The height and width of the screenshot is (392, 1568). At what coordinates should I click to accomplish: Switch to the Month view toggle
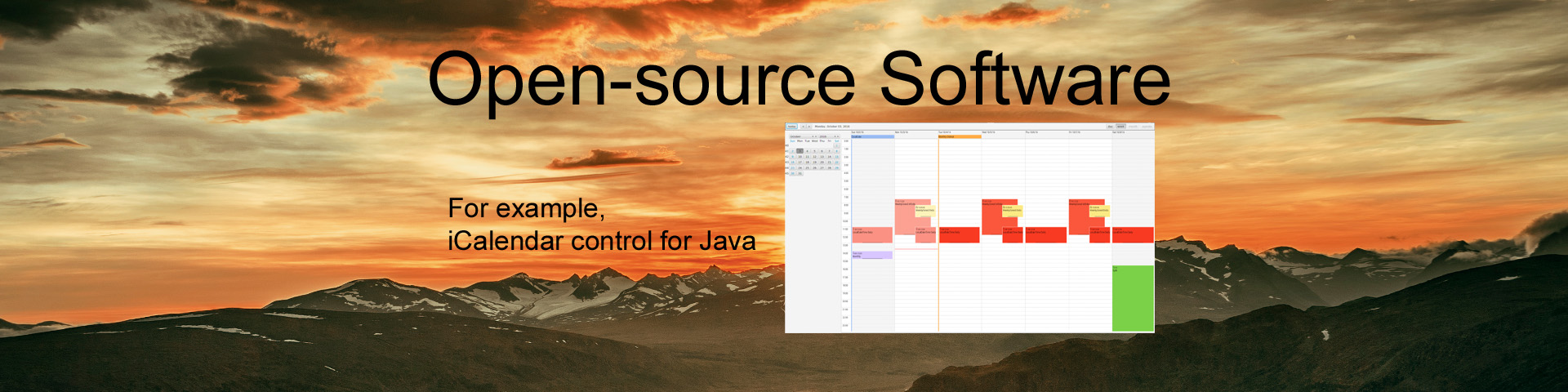1134,127
